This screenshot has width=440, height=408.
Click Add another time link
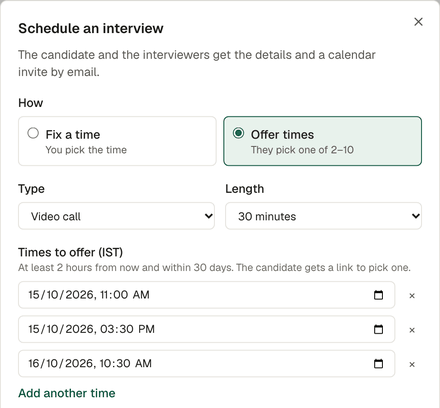tap(67, 393)
